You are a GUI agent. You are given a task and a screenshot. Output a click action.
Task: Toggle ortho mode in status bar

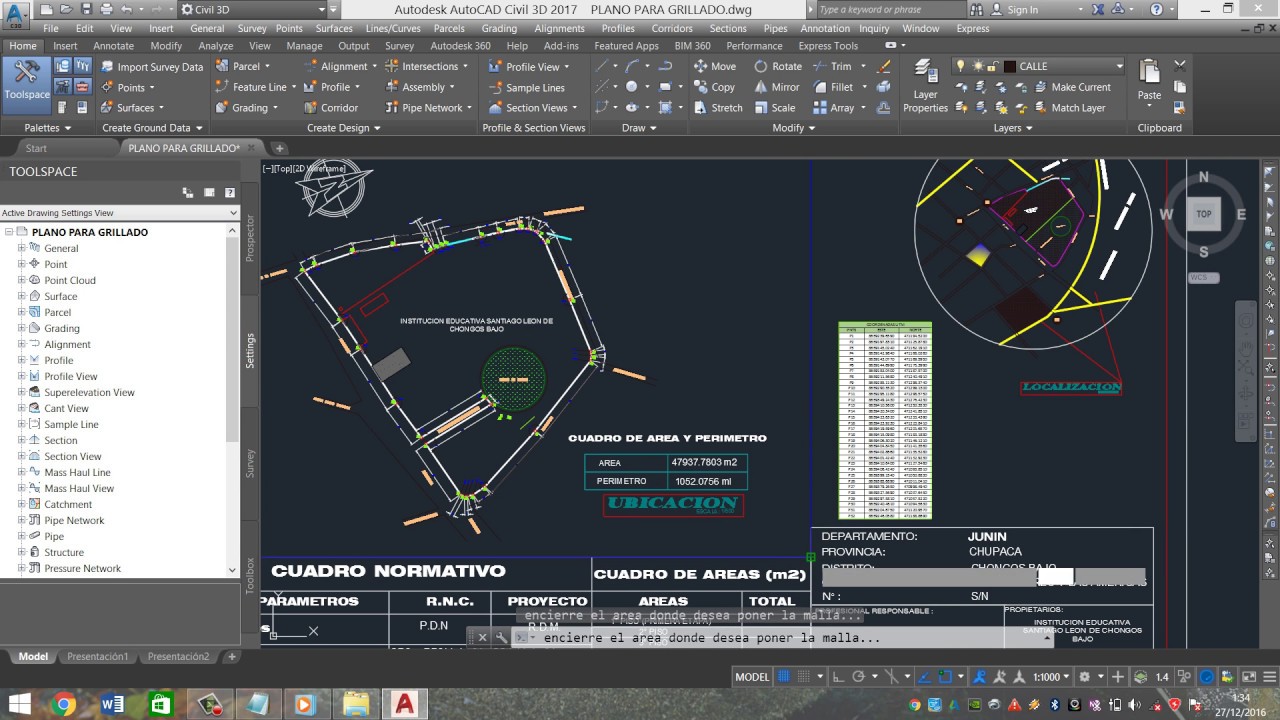(x=839, y=676)
